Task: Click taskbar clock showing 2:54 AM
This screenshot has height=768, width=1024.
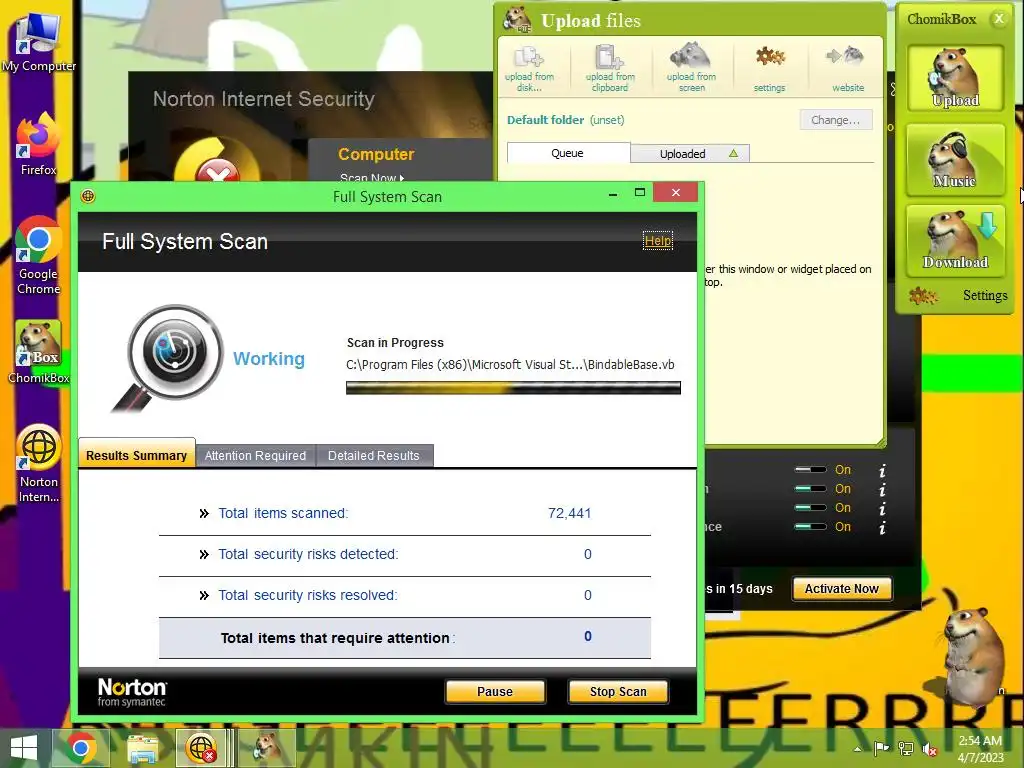Action: pos(980,749)
